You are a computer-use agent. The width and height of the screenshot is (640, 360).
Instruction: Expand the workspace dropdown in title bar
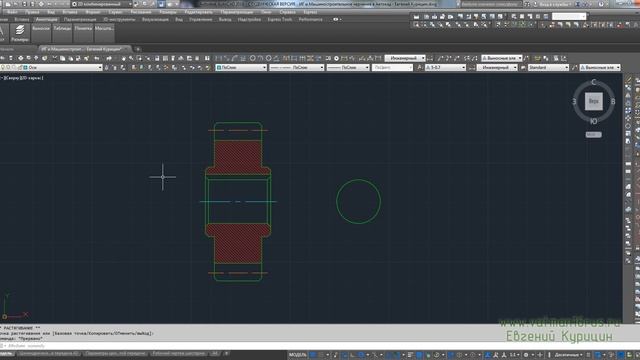click(130, 4)
